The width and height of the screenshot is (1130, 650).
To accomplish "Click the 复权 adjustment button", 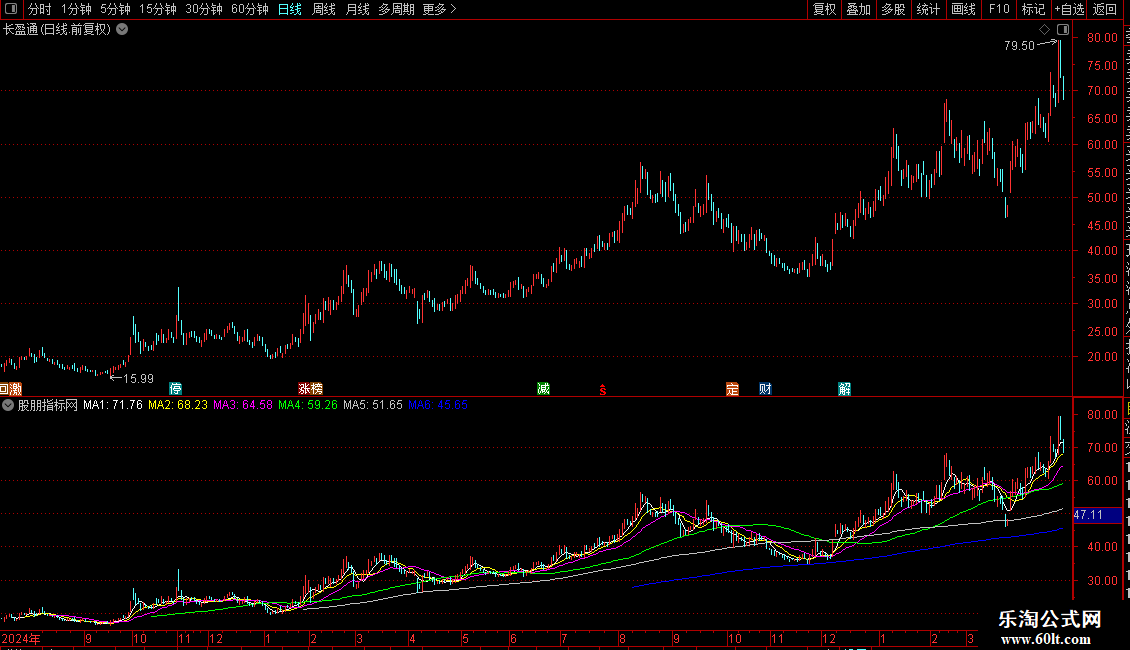I will 824,9.
